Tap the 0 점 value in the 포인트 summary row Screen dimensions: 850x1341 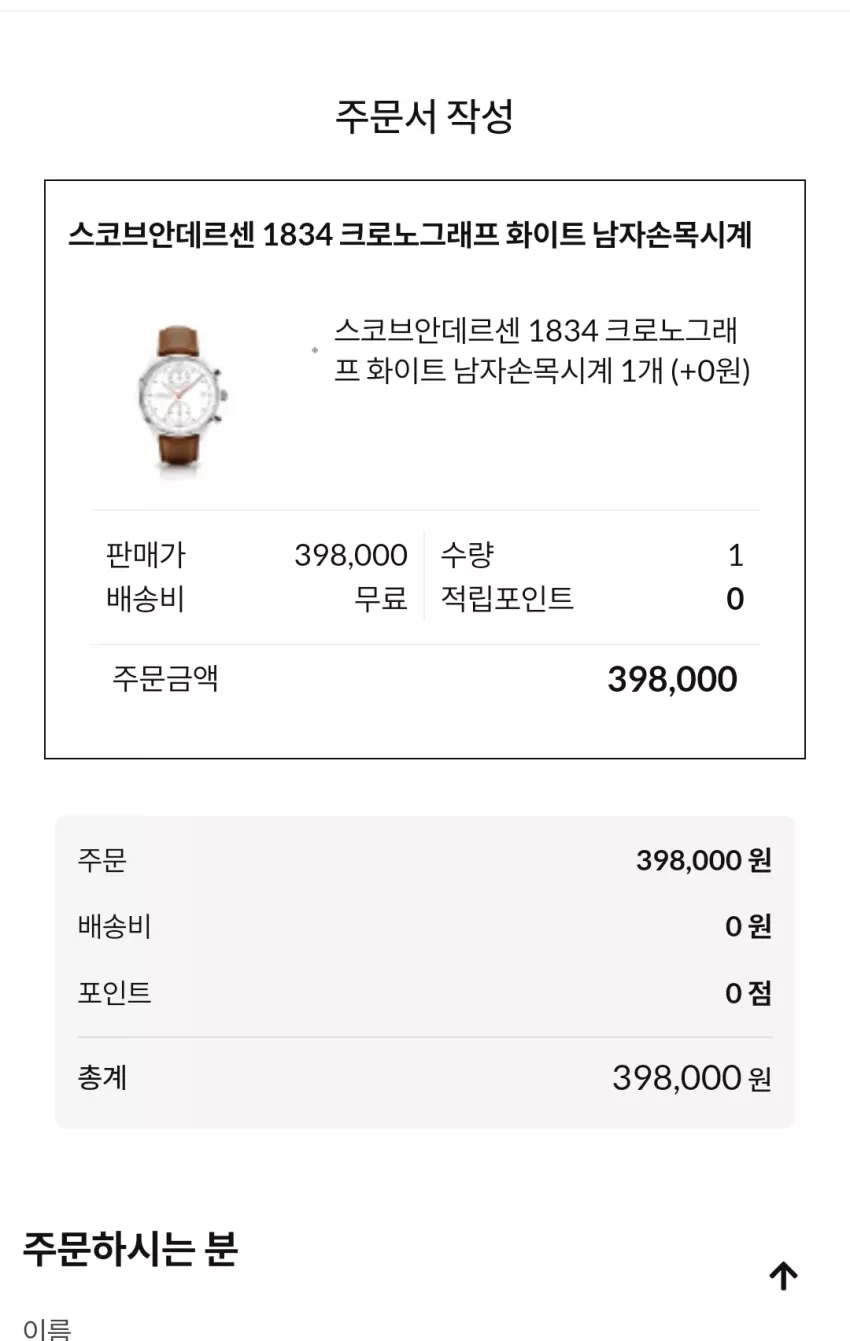click(749, 994)
